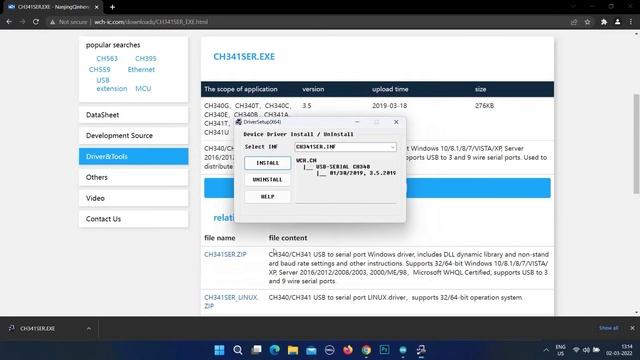Open taskbar Search
This screenshot has height=360, width=640.
[238, 350]
